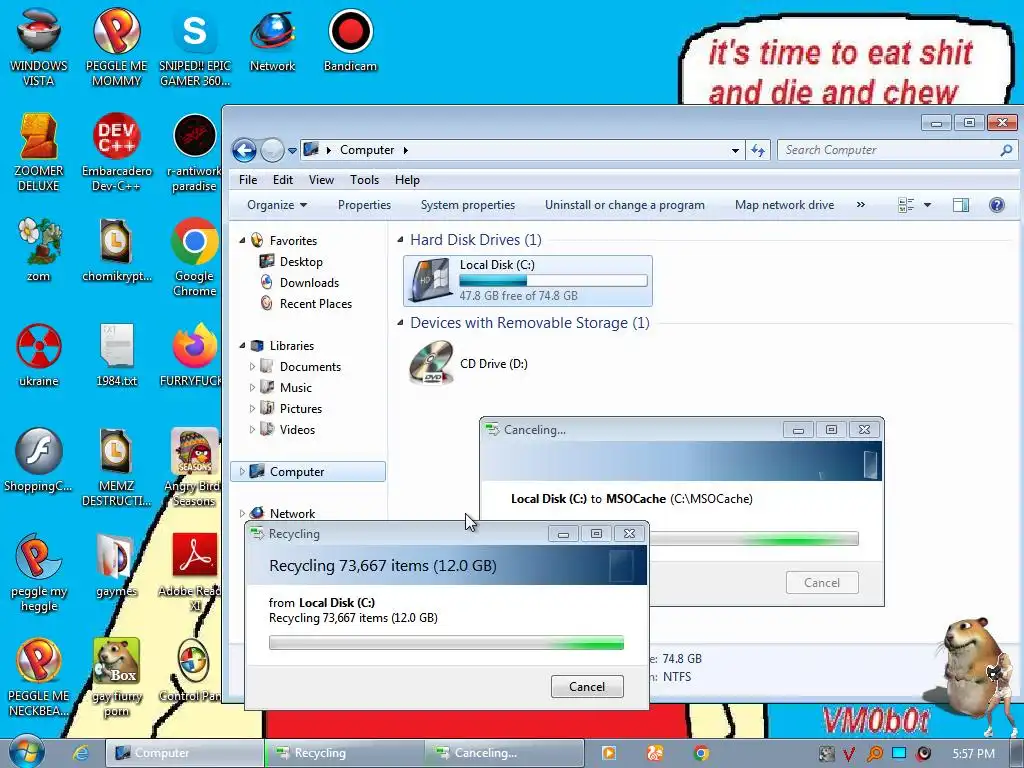Open the change view options dropdown arrow

(x=927, y=205)
